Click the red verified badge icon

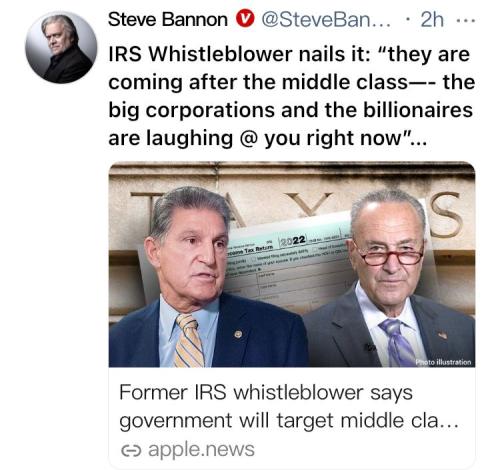coord(245,20)
